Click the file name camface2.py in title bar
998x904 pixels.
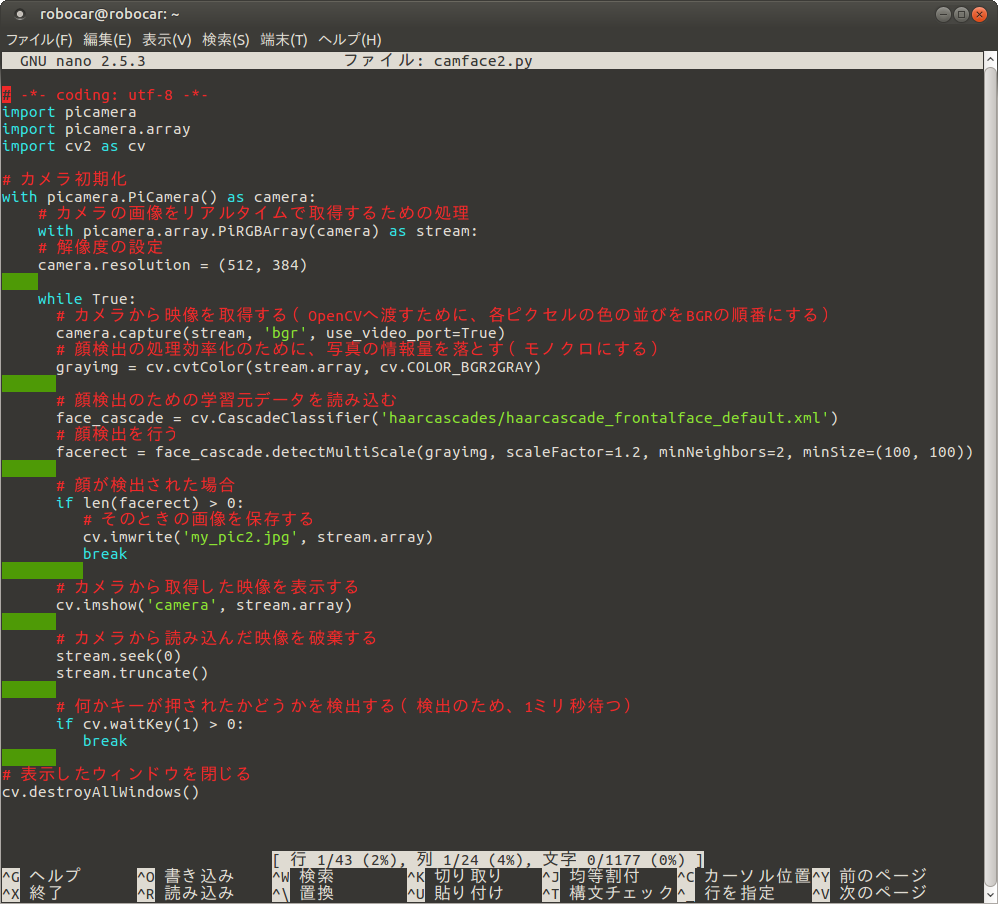click(483, 61)
